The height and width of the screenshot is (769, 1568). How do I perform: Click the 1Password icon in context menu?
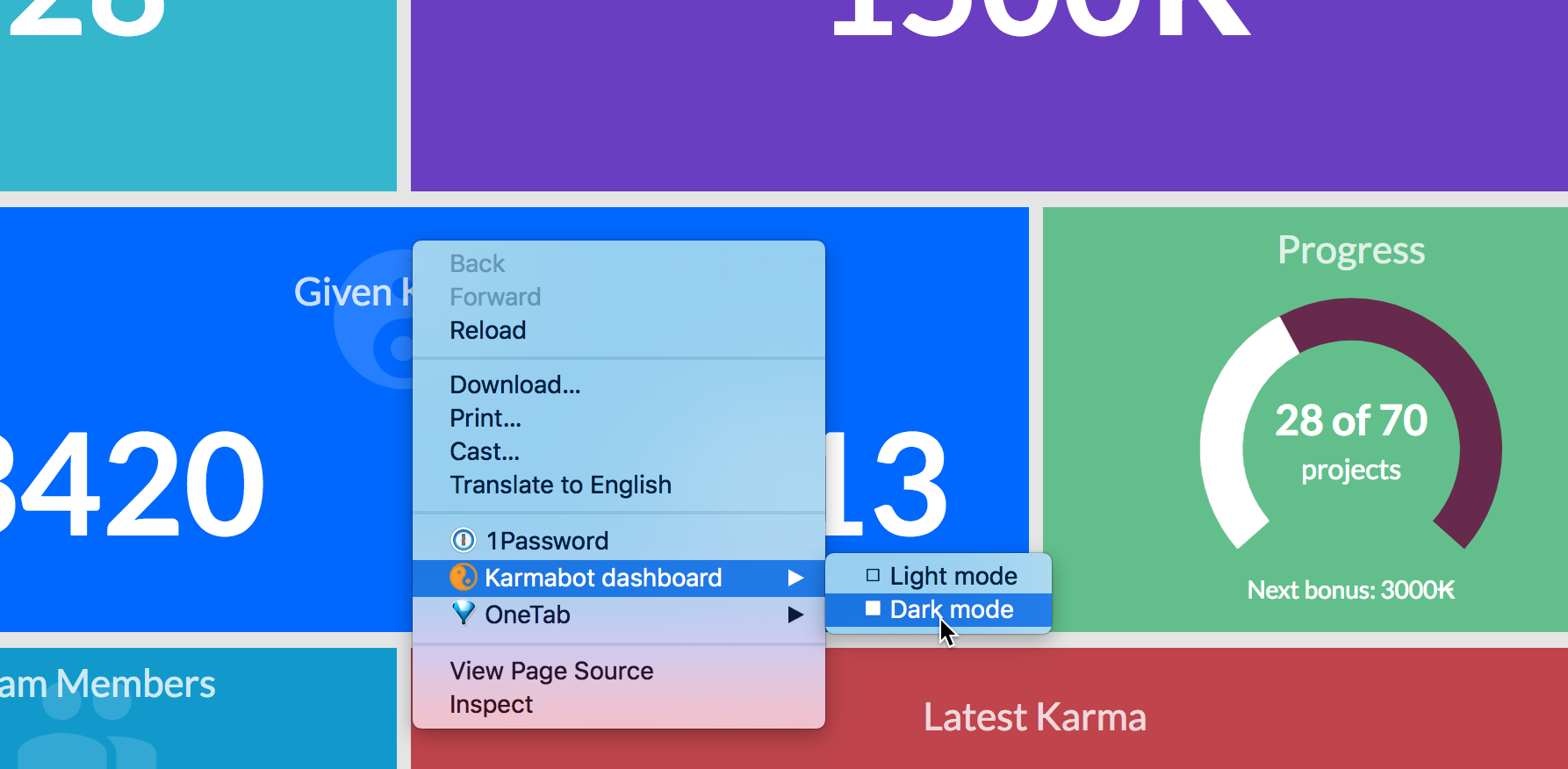[463, 540]
